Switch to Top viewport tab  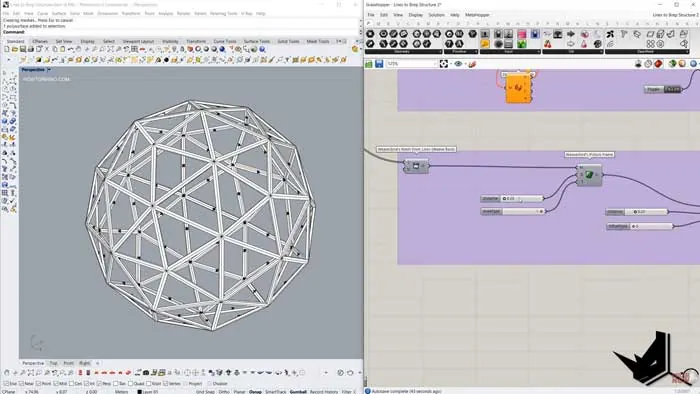[x=54, y=363]
